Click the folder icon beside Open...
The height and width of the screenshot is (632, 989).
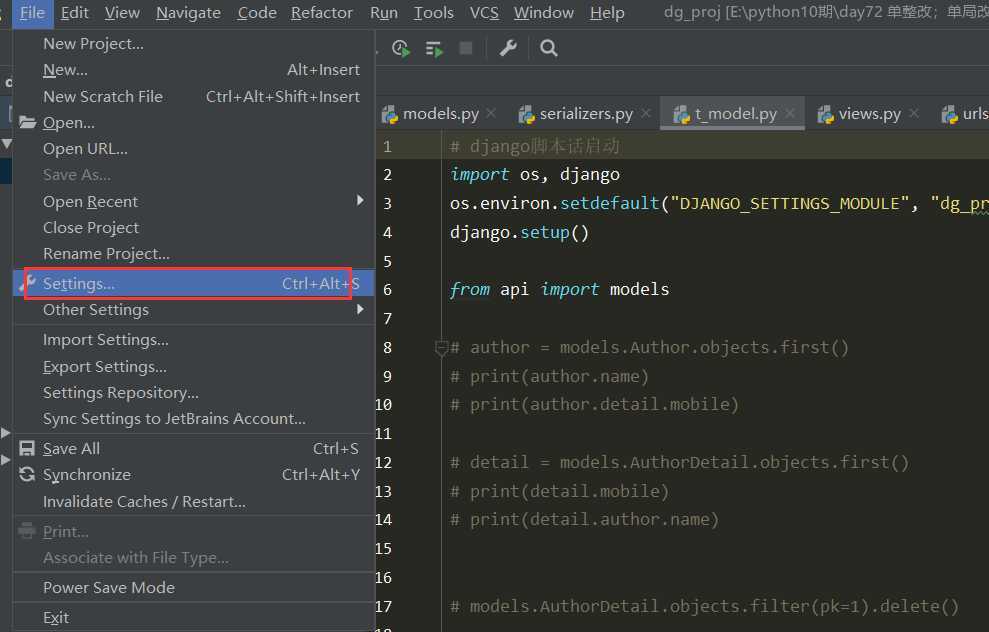27,122
